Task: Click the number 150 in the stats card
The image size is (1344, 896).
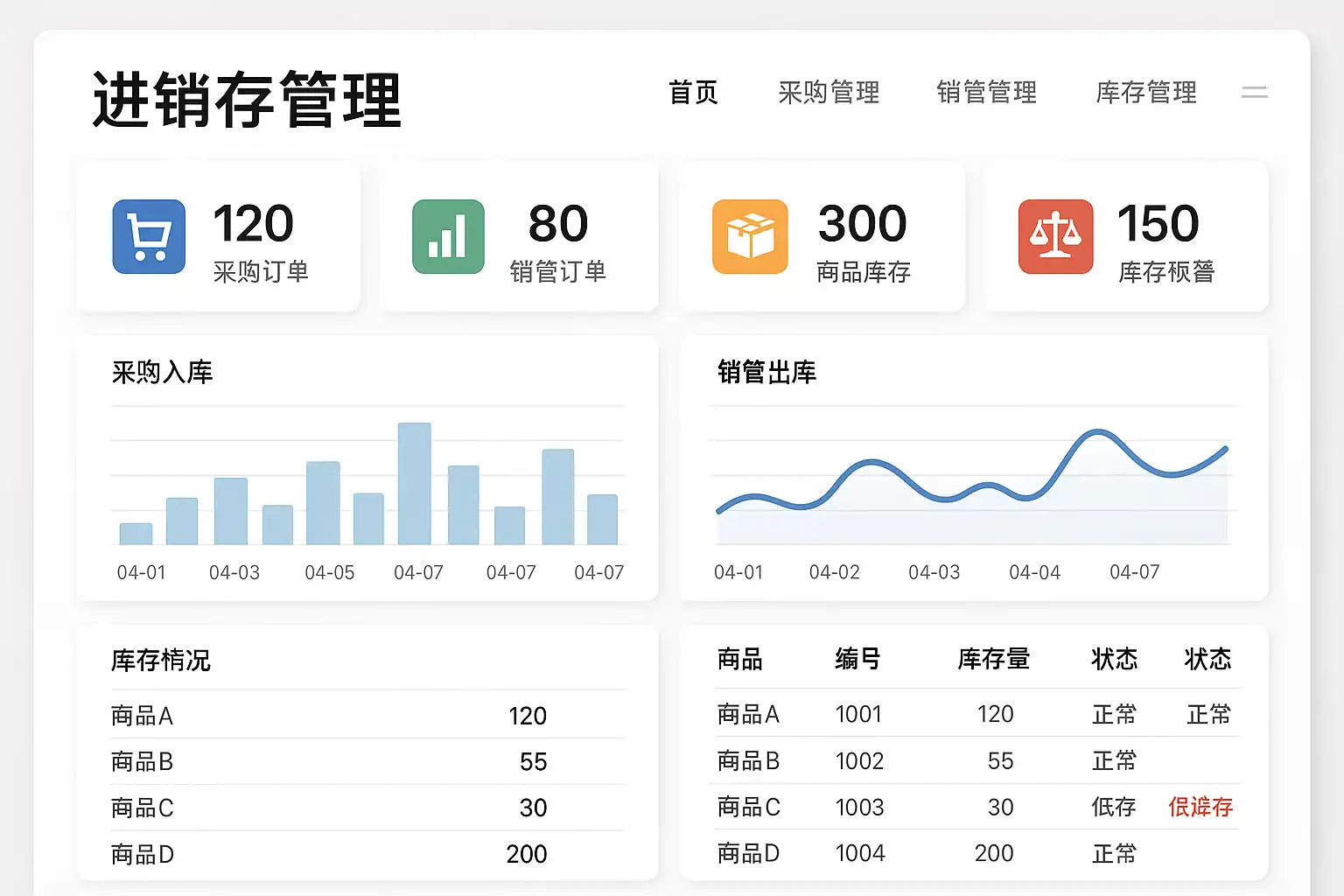Action: point(1158,224)
